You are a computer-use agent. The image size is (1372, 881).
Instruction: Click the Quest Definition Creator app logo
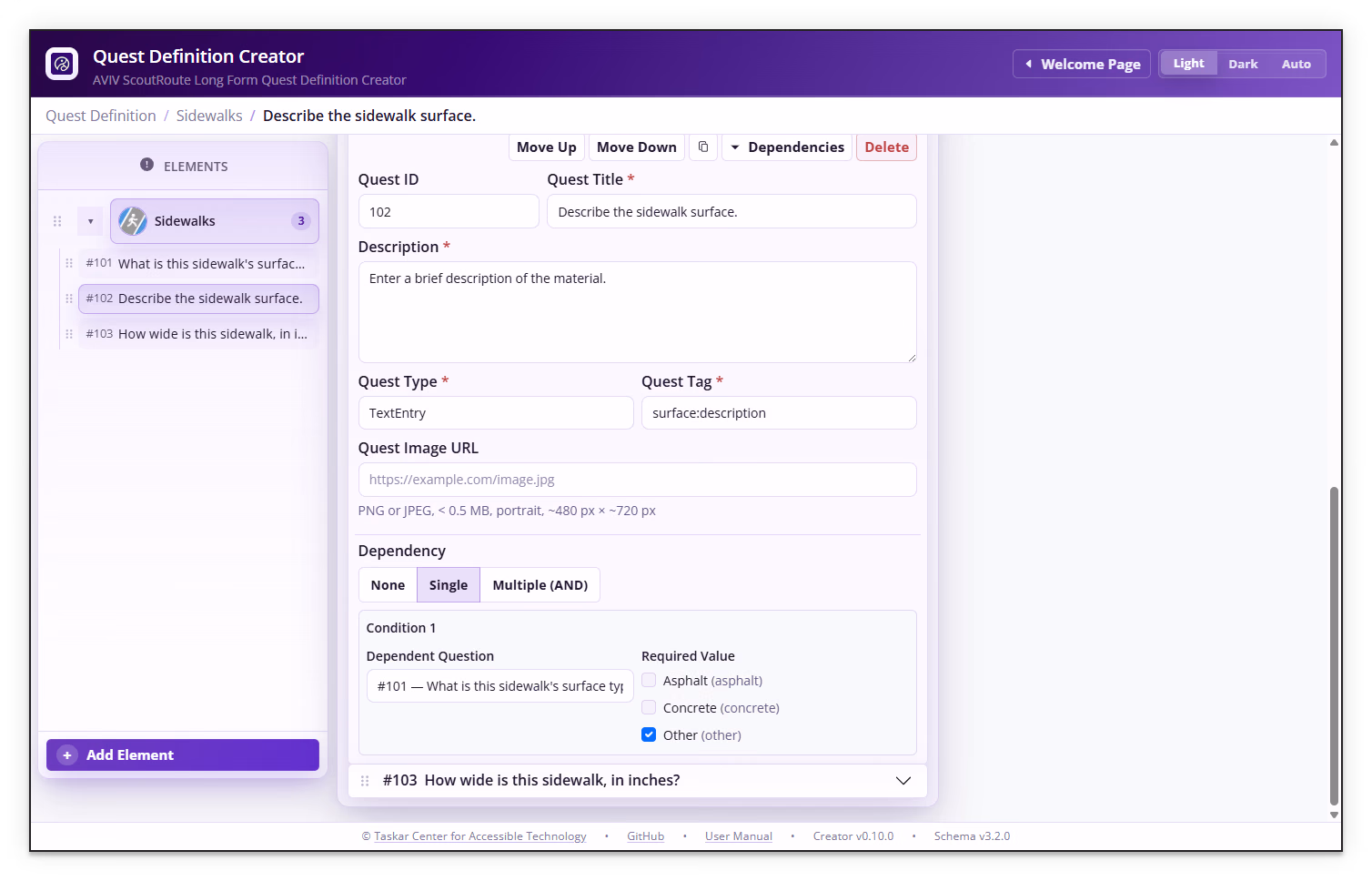click(62, 64)
